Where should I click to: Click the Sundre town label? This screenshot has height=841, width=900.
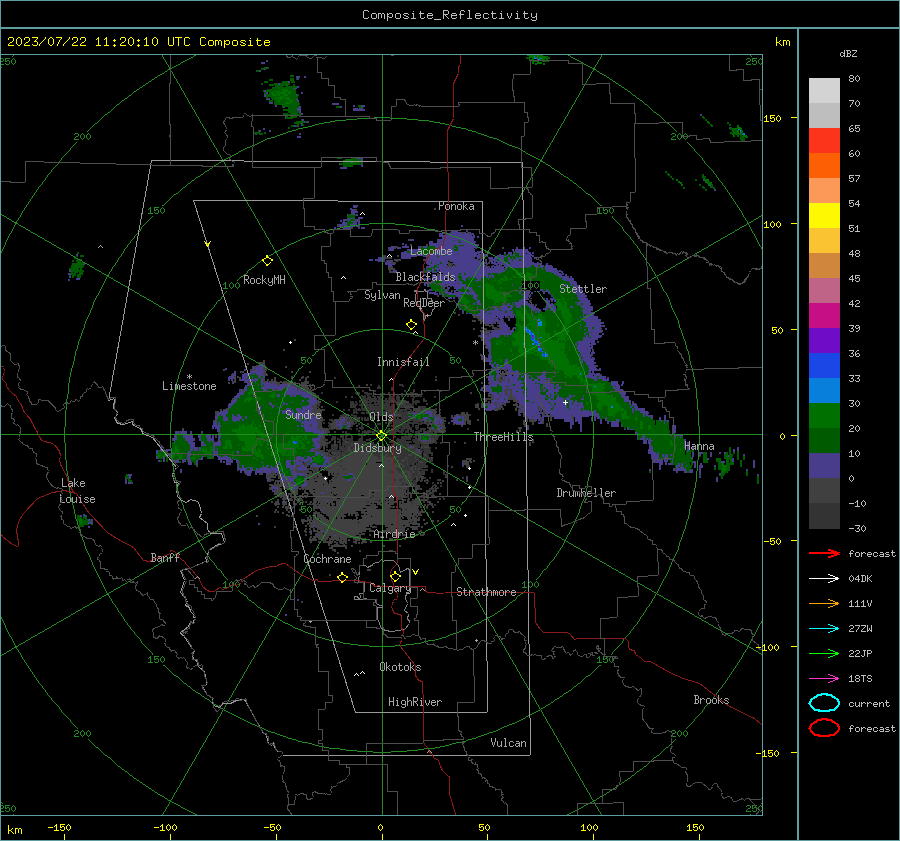point(303,415)
